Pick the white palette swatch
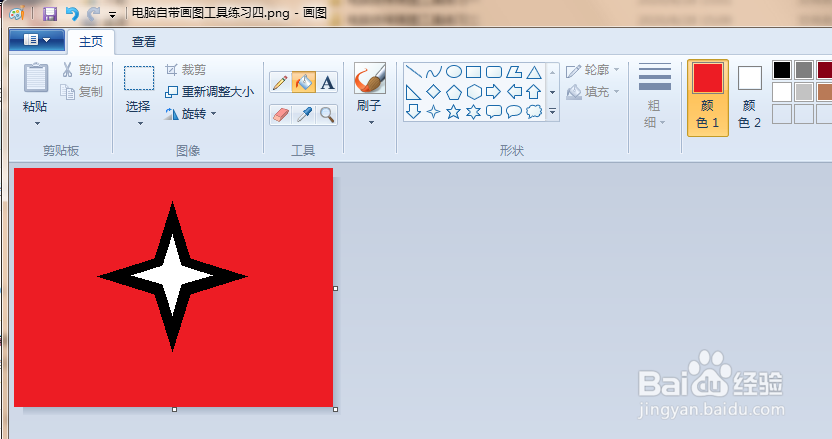The image size is (832, 439). tap(782, 92)
